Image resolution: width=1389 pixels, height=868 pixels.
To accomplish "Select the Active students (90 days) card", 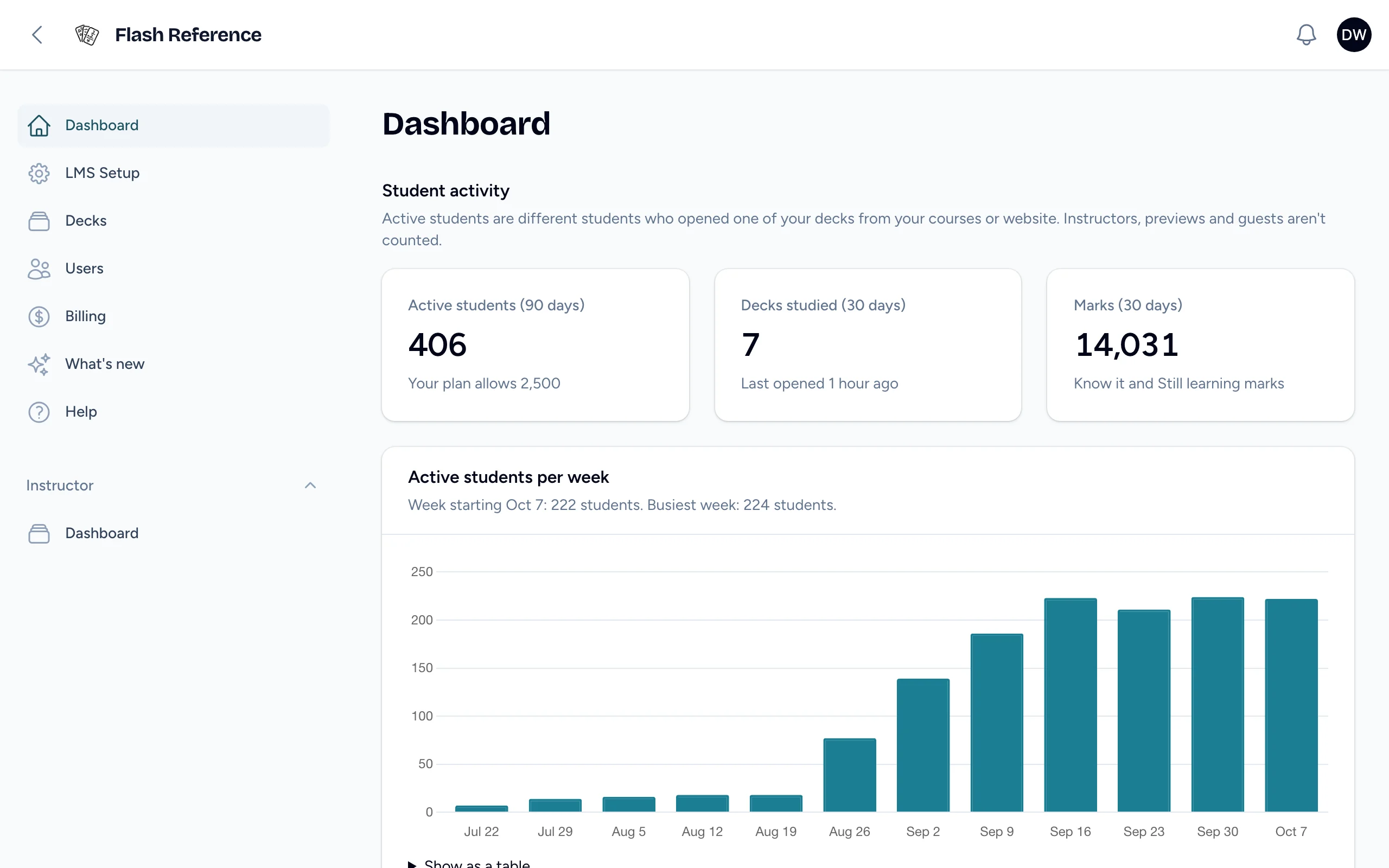I will pos(535,345).
